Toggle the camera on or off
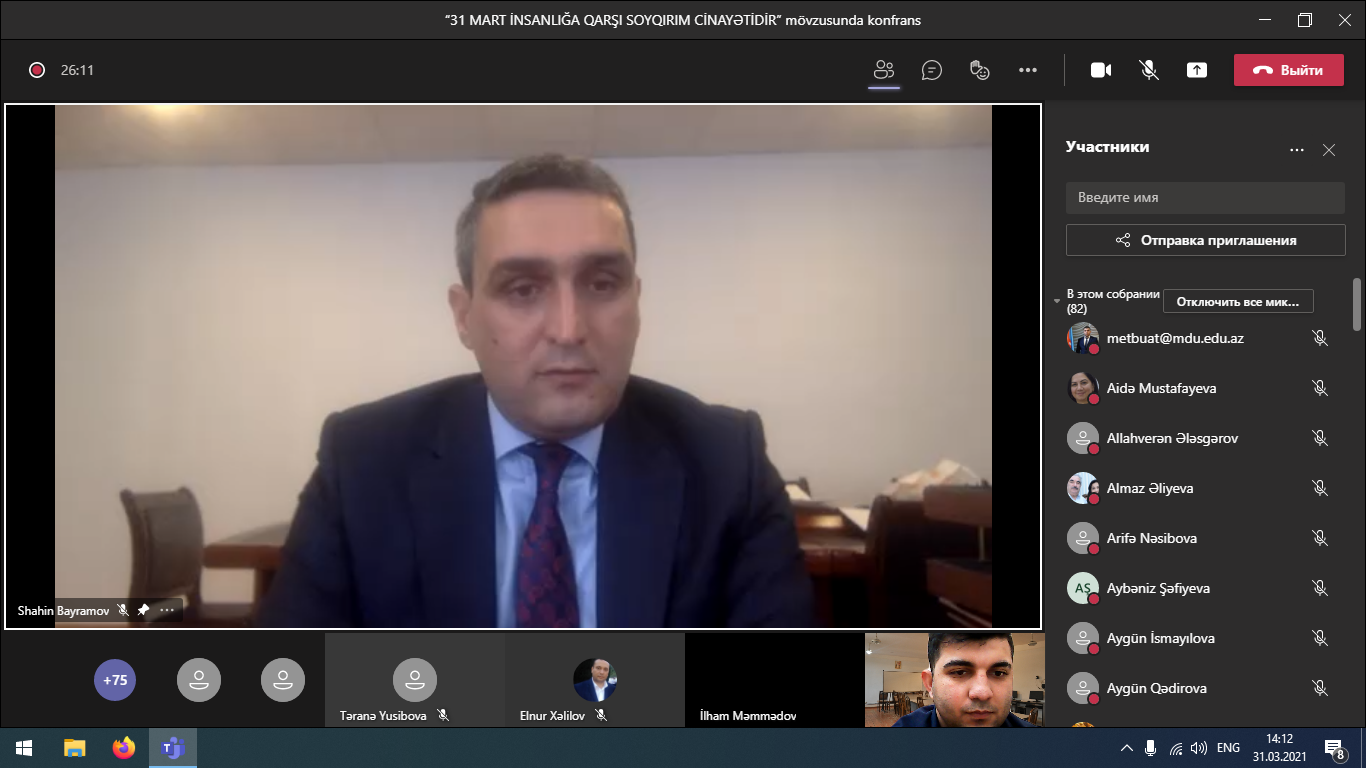This screenshot has width=1366, height=768. (1101, 70)
